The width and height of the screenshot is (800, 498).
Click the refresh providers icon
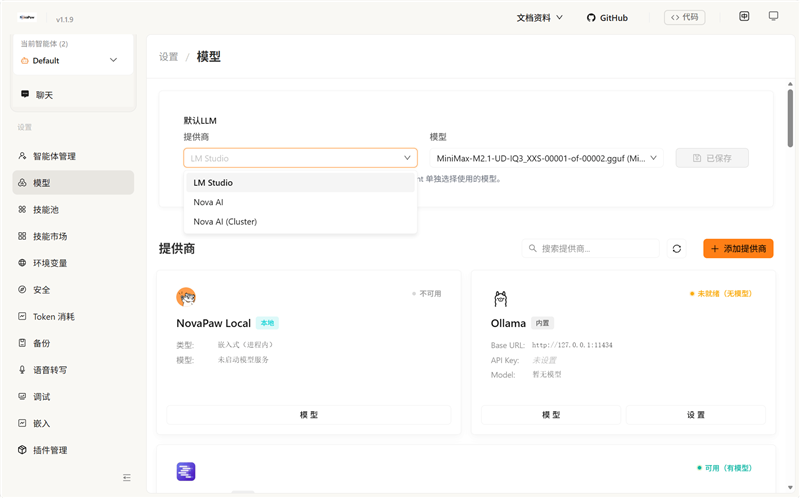[x=677, y=248]
